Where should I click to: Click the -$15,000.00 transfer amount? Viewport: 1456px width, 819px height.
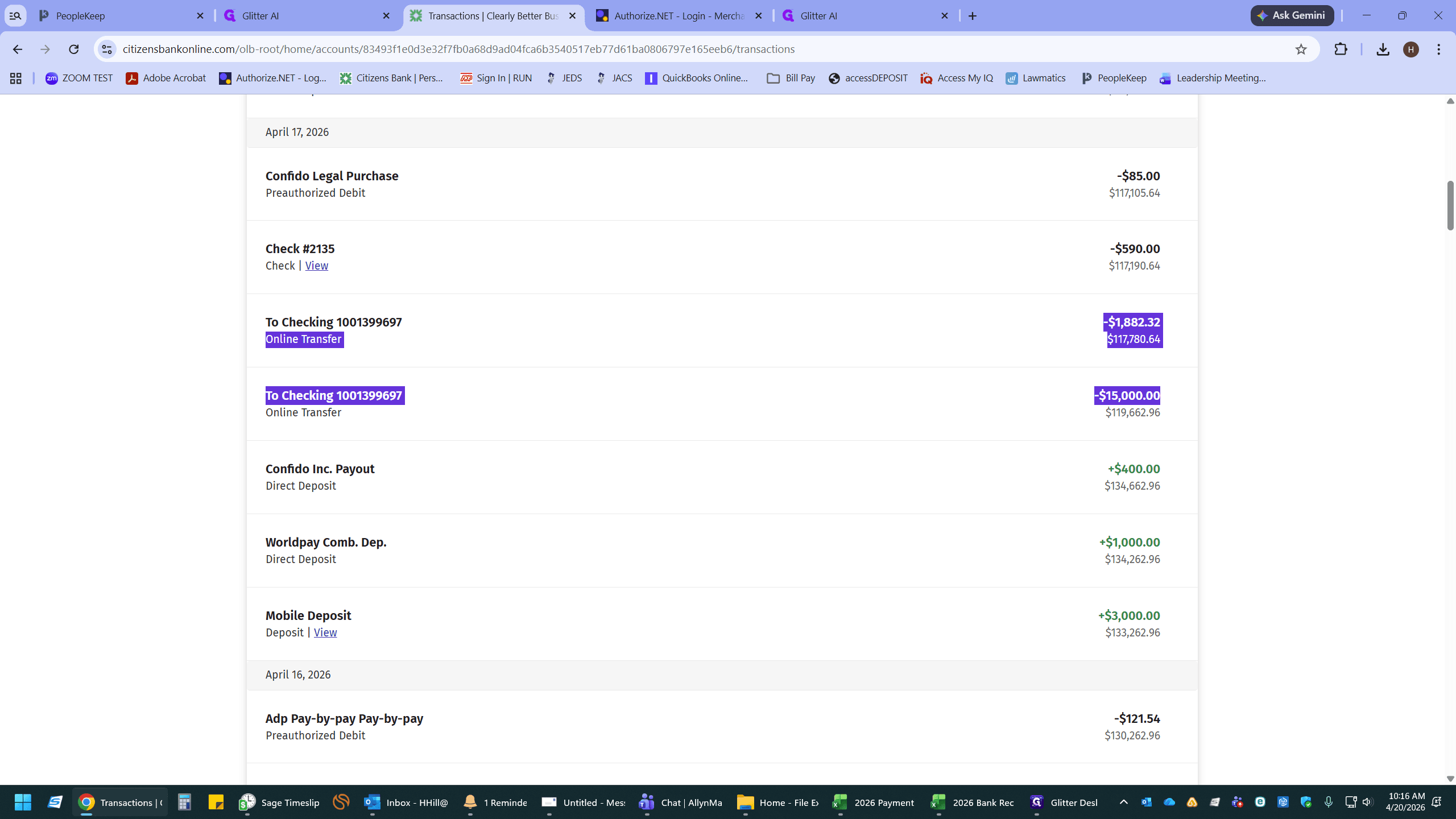(x=1127, y=396)
